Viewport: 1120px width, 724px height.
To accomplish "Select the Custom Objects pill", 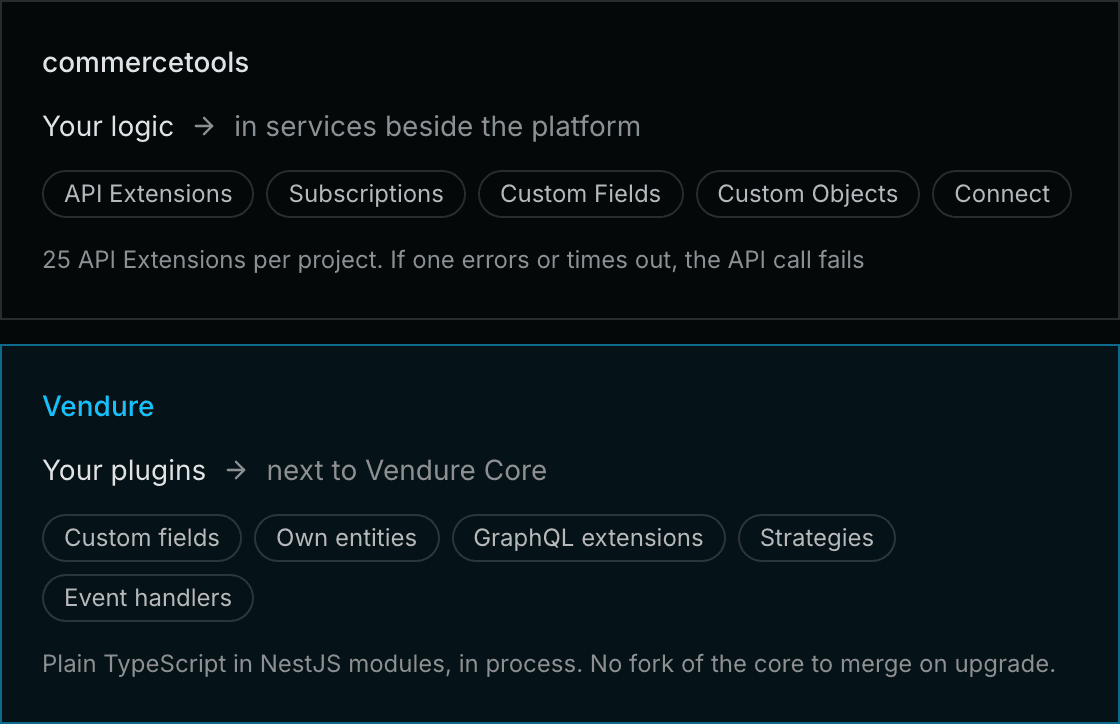I will click(808, 193).
